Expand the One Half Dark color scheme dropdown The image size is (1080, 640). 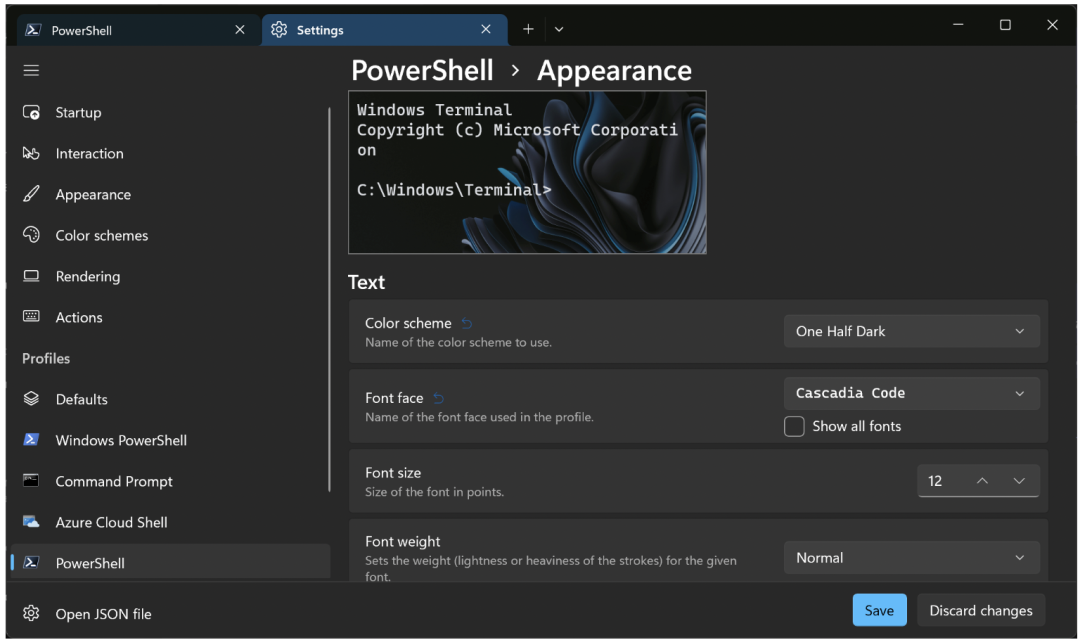pos(911,331)
